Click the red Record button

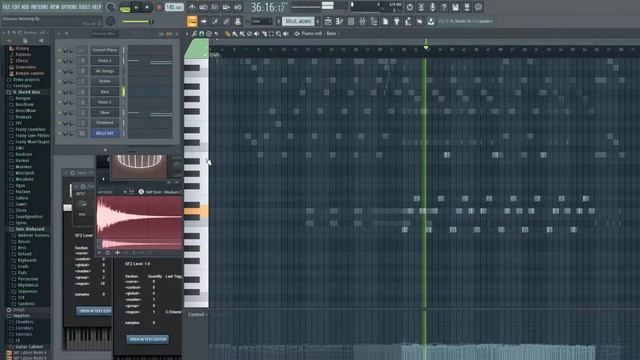point(159,7)
